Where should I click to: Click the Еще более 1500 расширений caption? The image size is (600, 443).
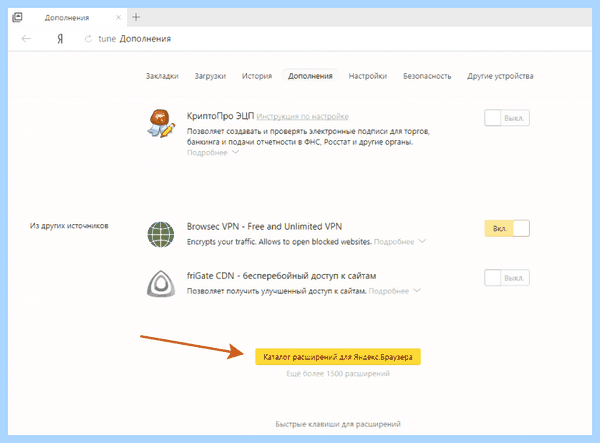tap(338, 373)
